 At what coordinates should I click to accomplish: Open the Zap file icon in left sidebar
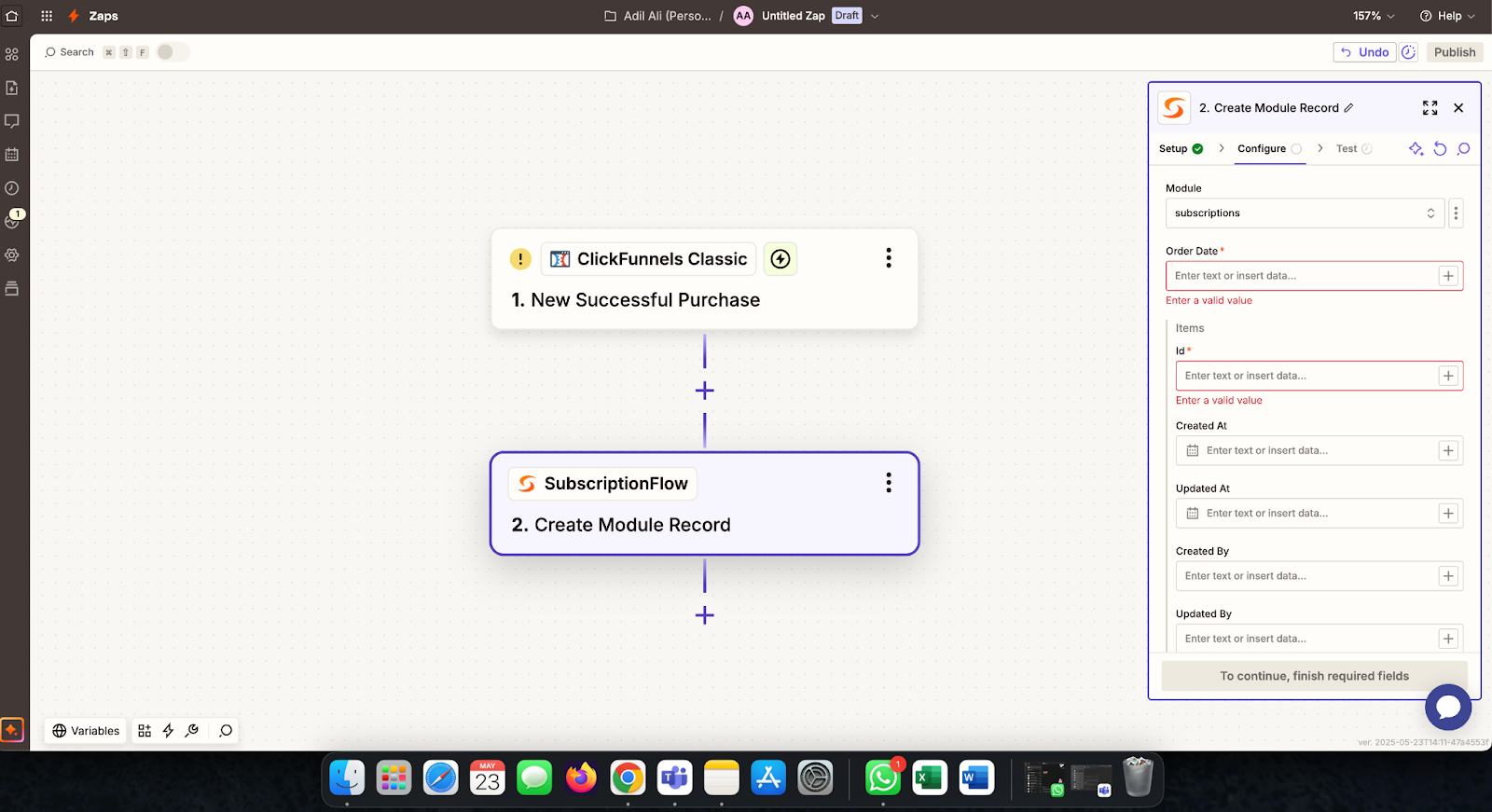(12, 88)
